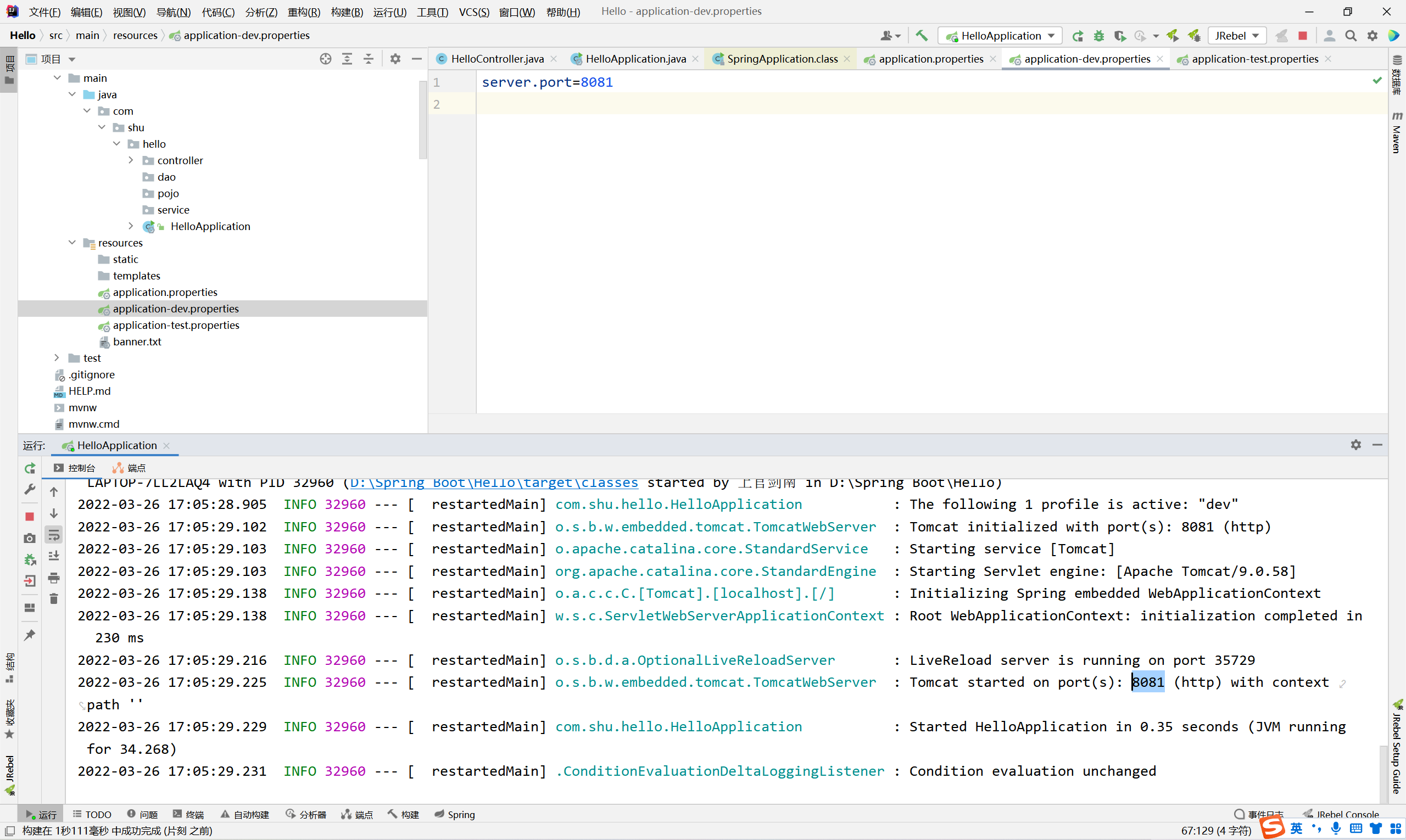Click the Print console output icon

pos(54,578)
